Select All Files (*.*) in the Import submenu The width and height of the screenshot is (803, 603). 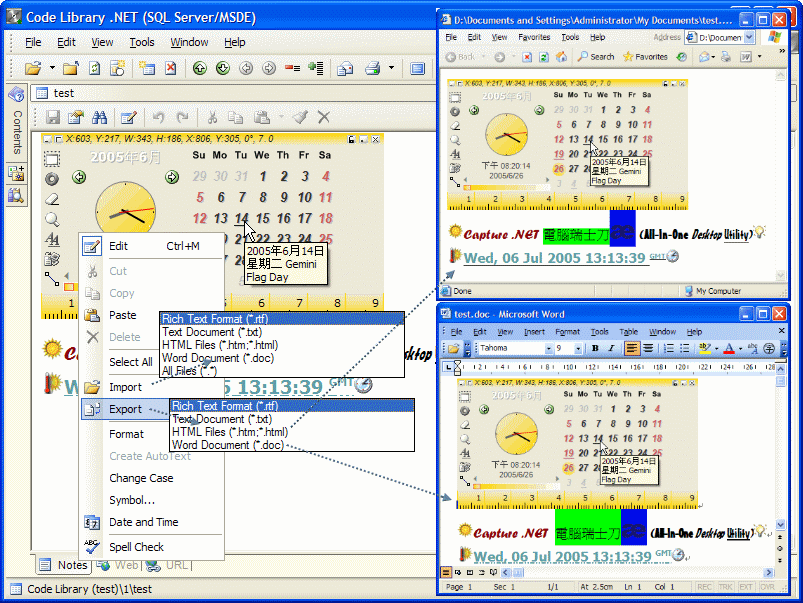point(282,371)
